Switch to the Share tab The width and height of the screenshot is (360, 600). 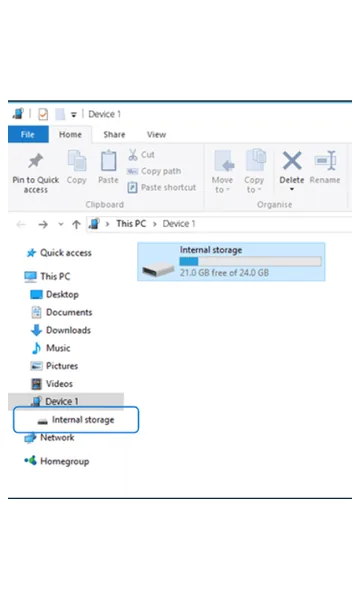click(114, 134)
